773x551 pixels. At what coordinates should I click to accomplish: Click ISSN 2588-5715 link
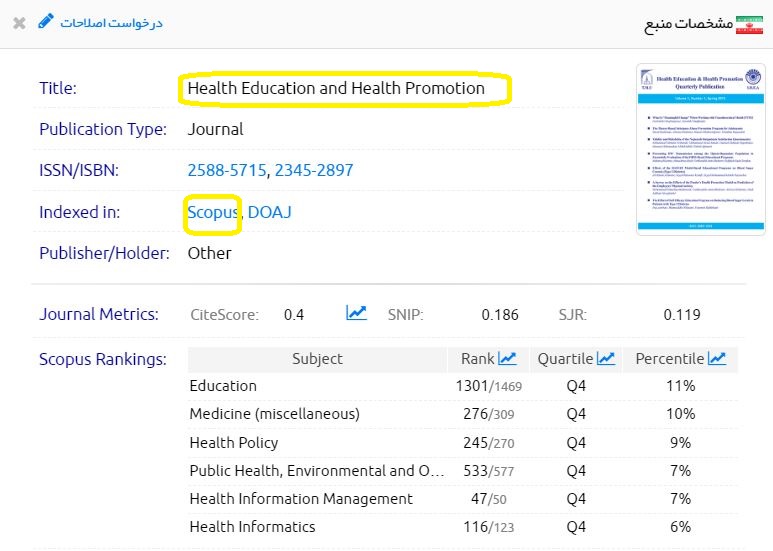point(226,171)
